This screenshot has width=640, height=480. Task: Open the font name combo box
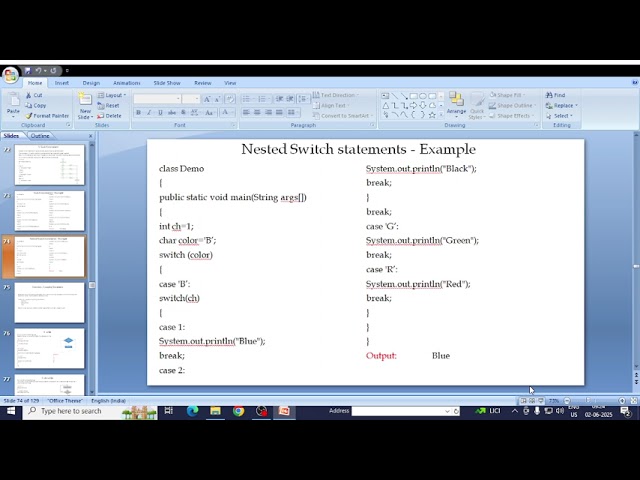pyautogui.click(x=157, y=99)
